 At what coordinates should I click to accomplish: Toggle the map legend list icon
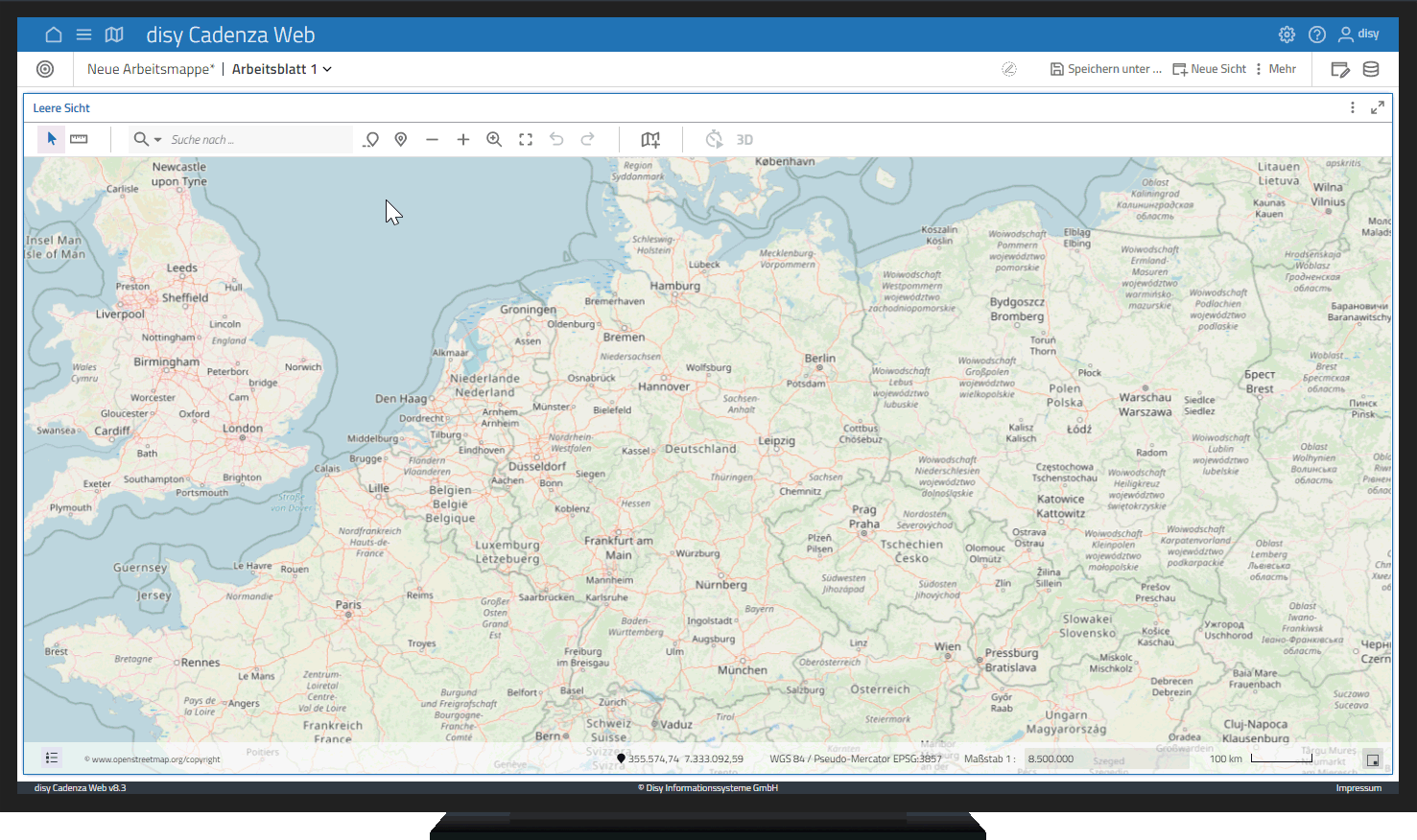[x=52, y=758]
